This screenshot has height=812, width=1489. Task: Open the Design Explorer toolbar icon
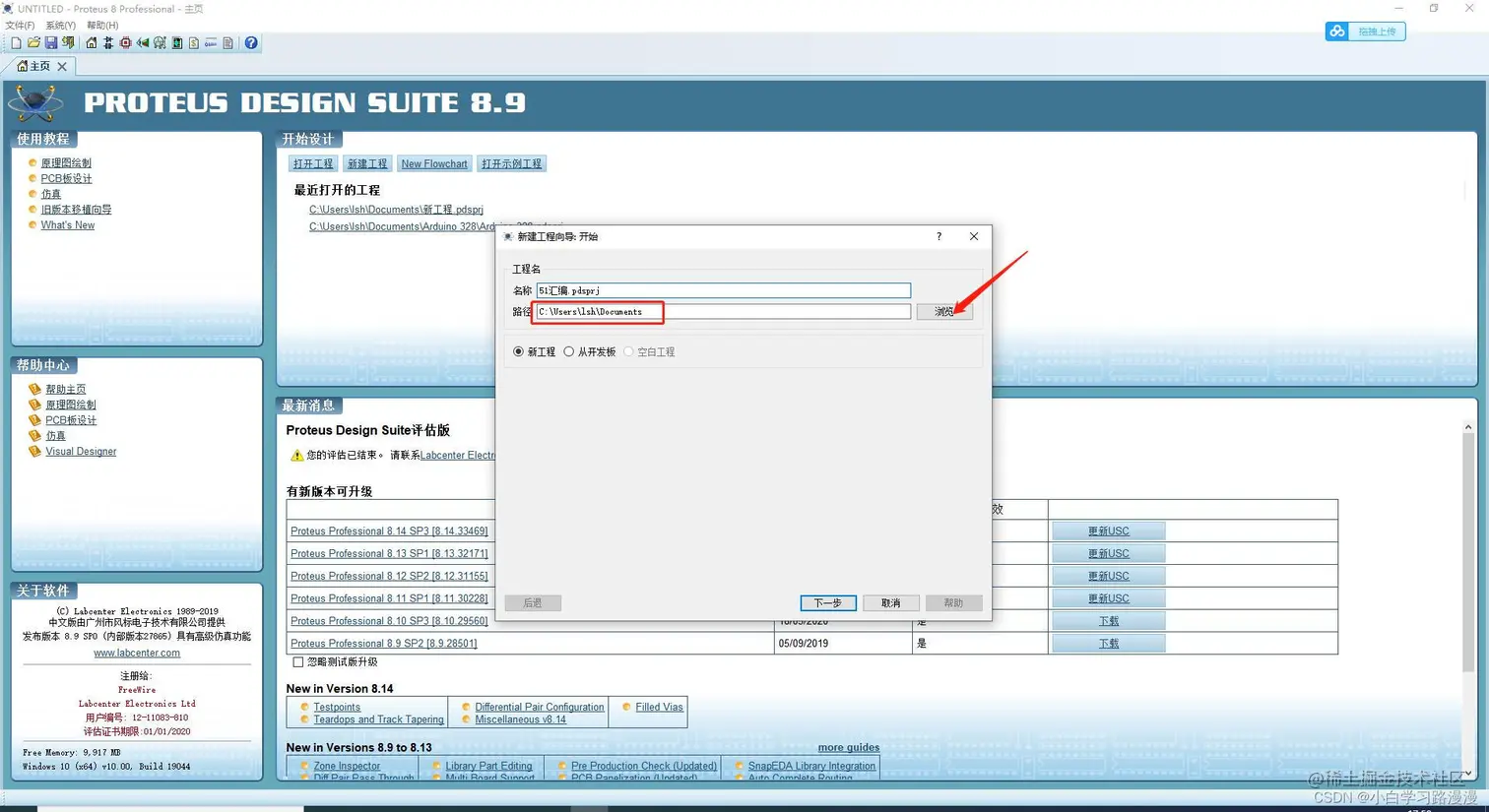pyautogui.click(x=177, y=43)
